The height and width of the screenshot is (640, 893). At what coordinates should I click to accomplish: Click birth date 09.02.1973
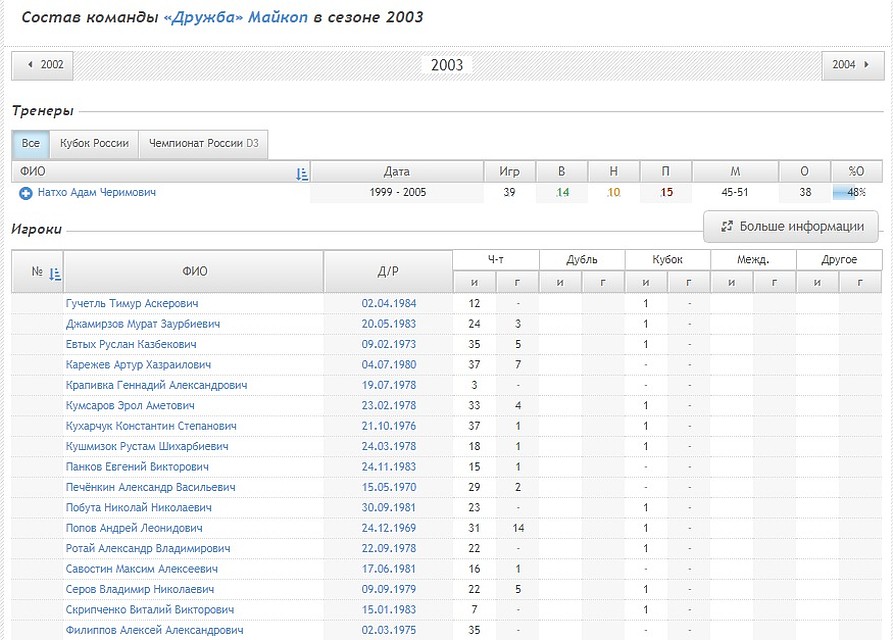[388, 344]
